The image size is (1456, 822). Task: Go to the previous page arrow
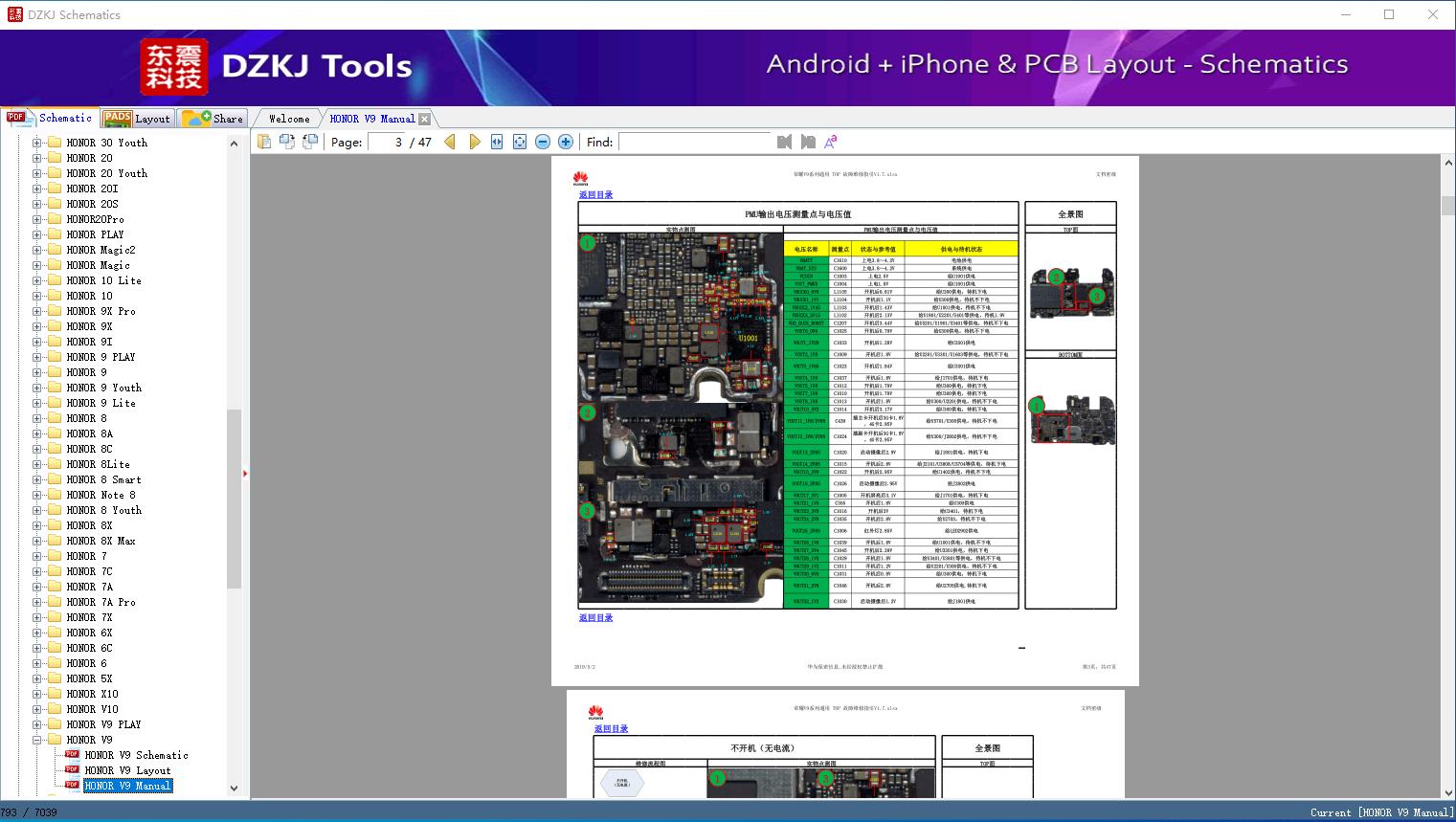coord(450,142)
